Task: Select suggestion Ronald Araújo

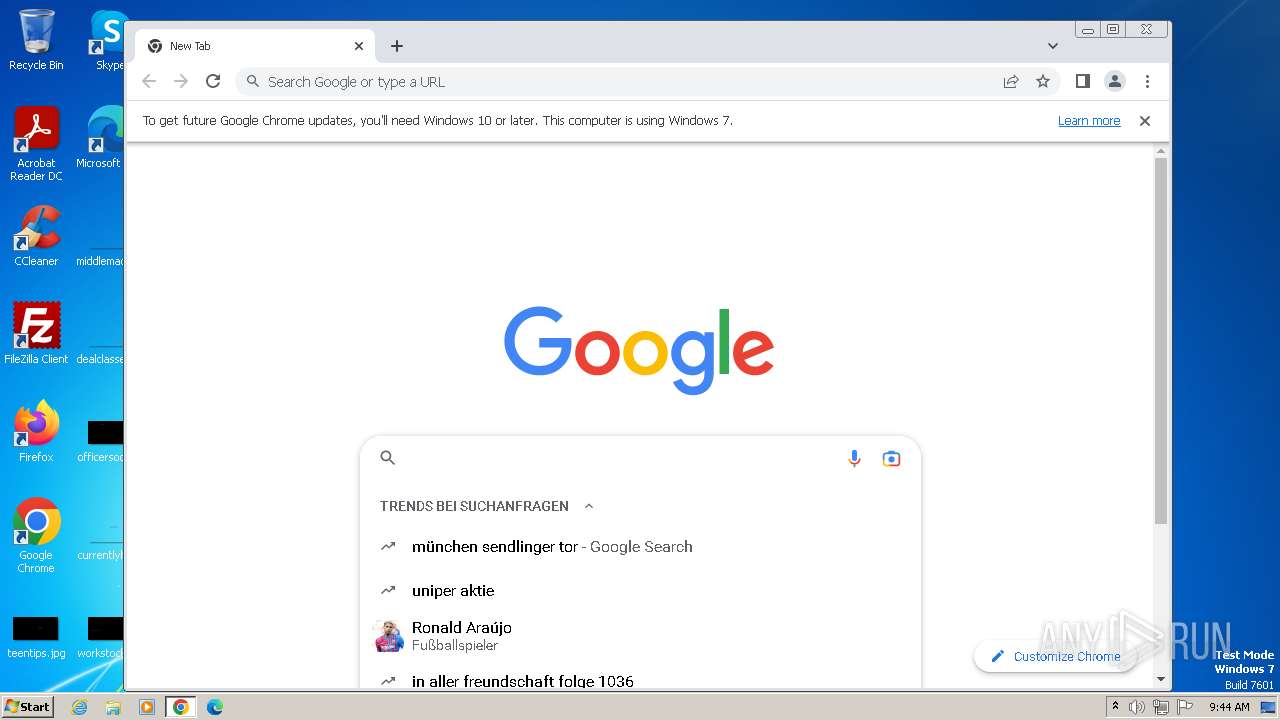Action: [x=640, y=636]
